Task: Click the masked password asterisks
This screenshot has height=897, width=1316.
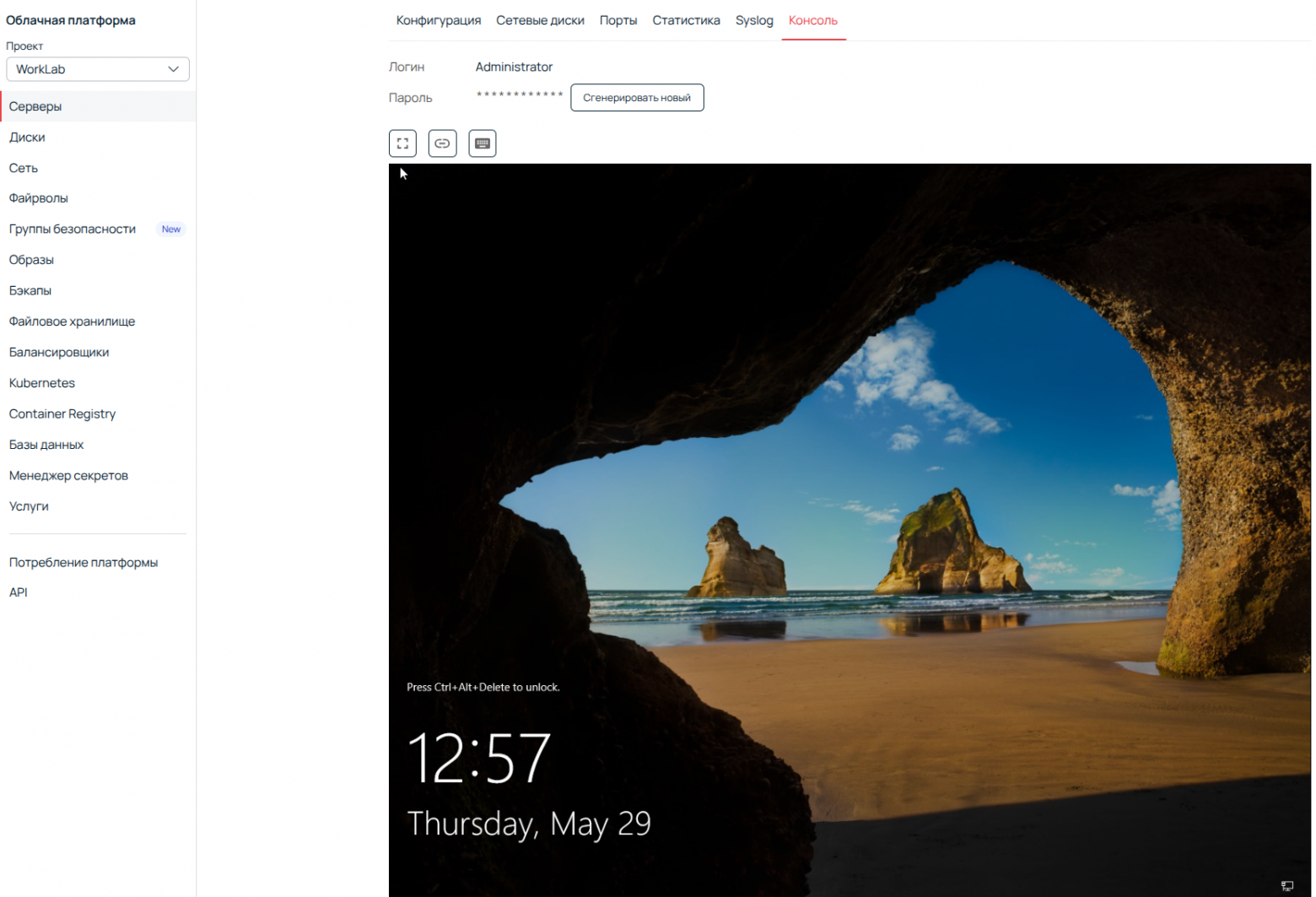Action: click(x=520, y=95)
